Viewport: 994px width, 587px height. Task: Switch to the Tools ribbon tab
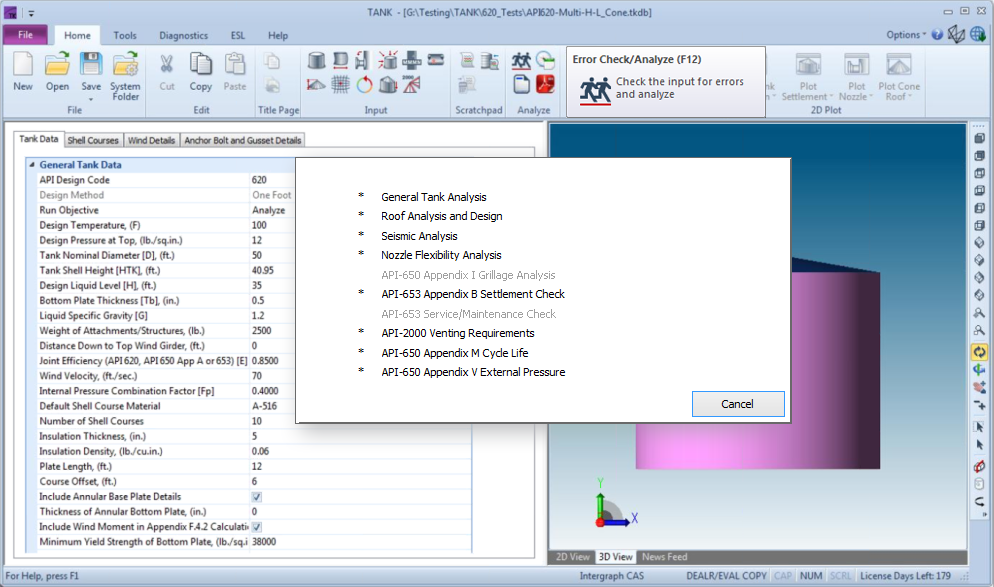click(x=125, y=35)
